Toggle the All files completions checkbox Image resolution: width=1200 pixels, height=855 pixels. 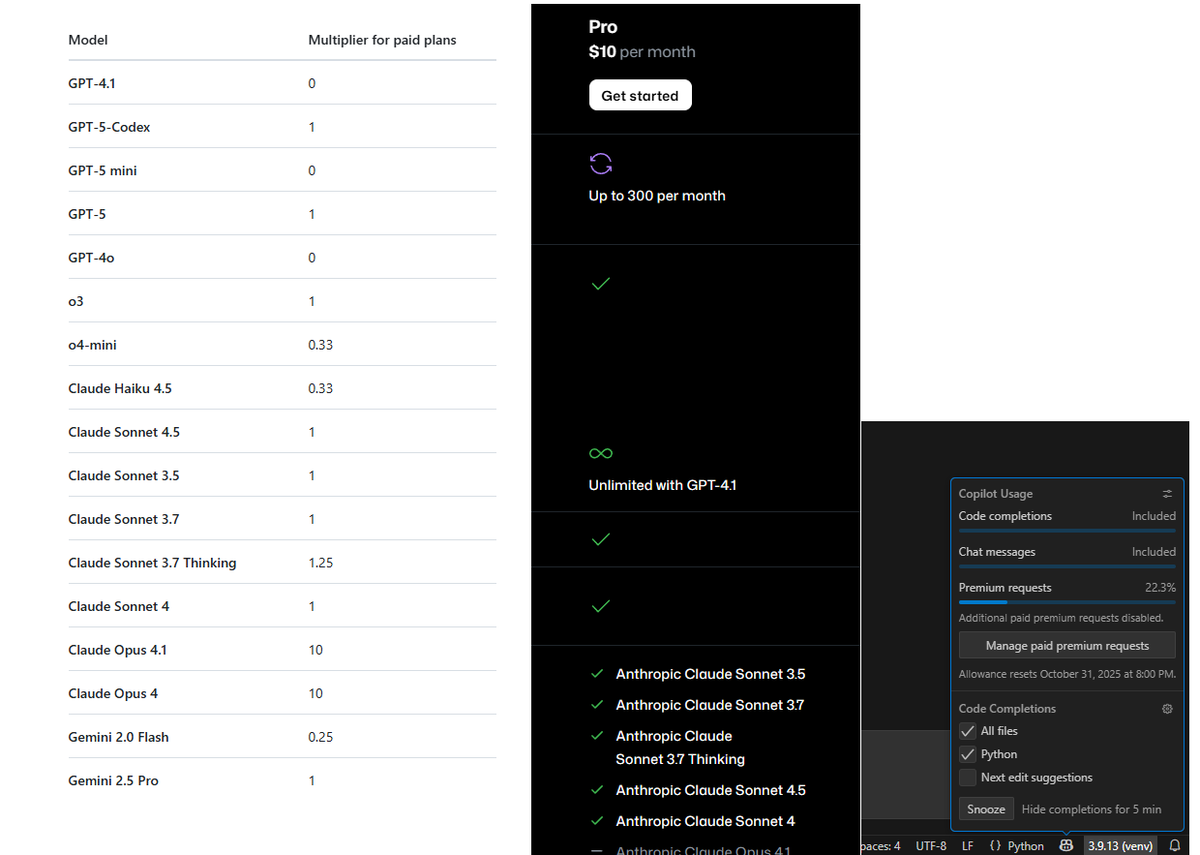[967, 731]
